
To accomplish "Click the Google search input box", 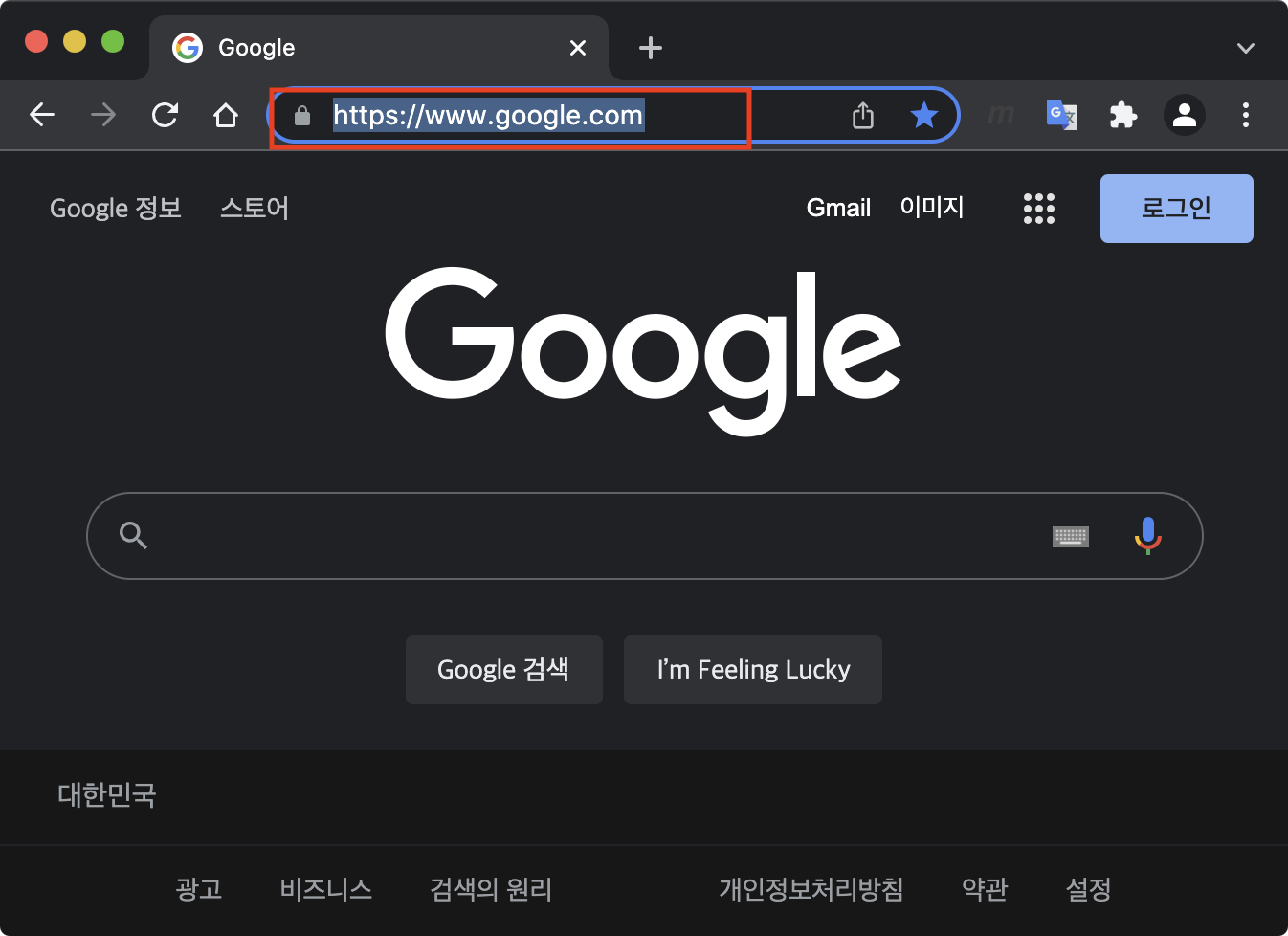I will point(645,536).
